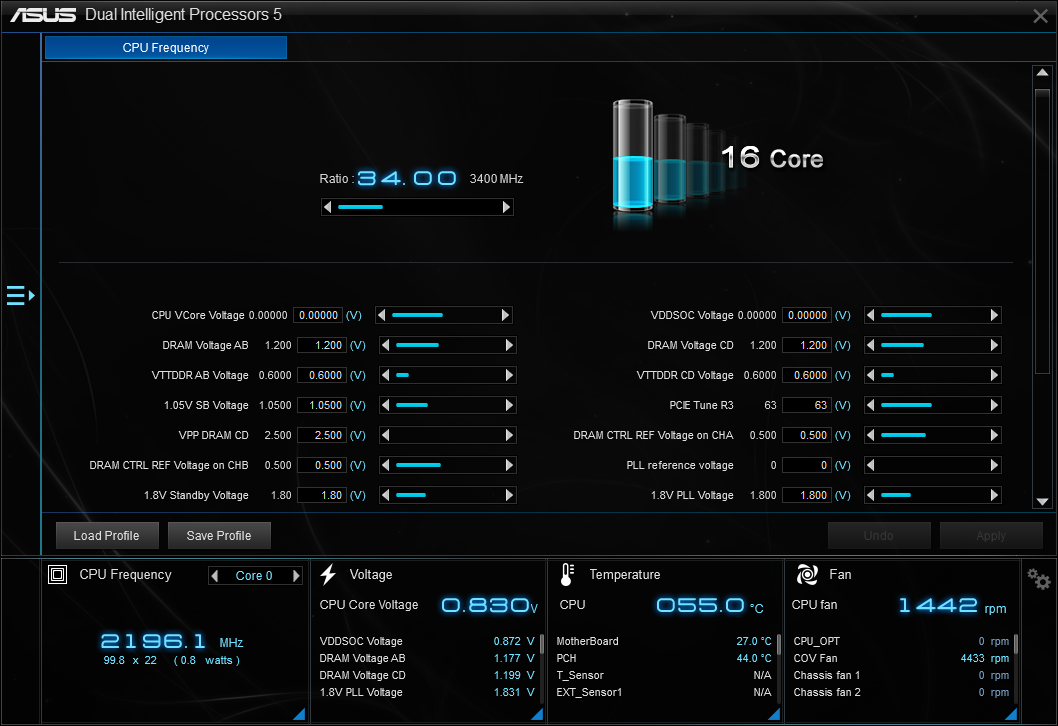Increase PCIE Tune R3 value
Image resolution: width=1058 pixels, height=726 pixels.
pos(994,406)
